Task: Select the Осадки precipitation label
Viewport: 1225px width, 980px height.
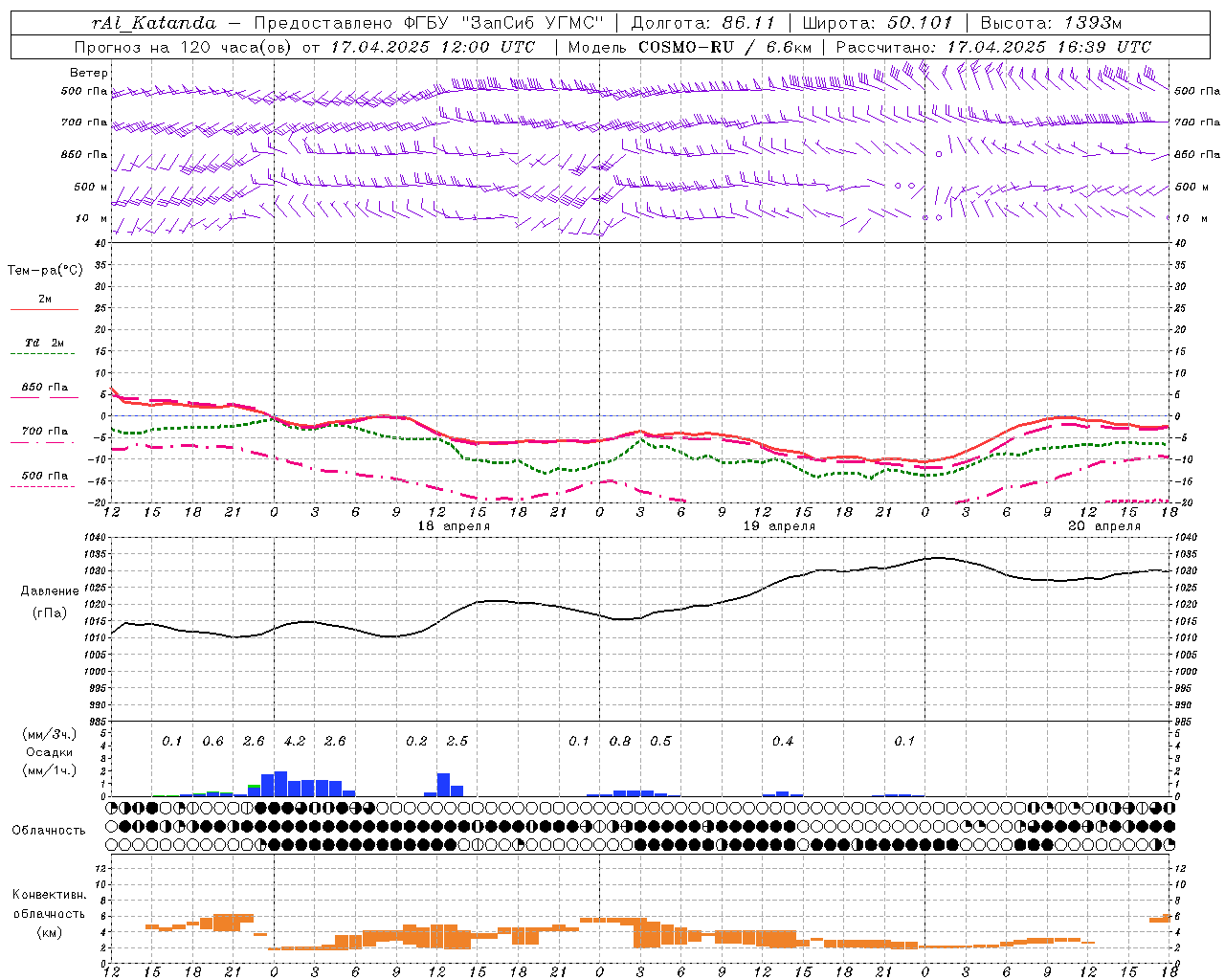Action: (49, 753)
